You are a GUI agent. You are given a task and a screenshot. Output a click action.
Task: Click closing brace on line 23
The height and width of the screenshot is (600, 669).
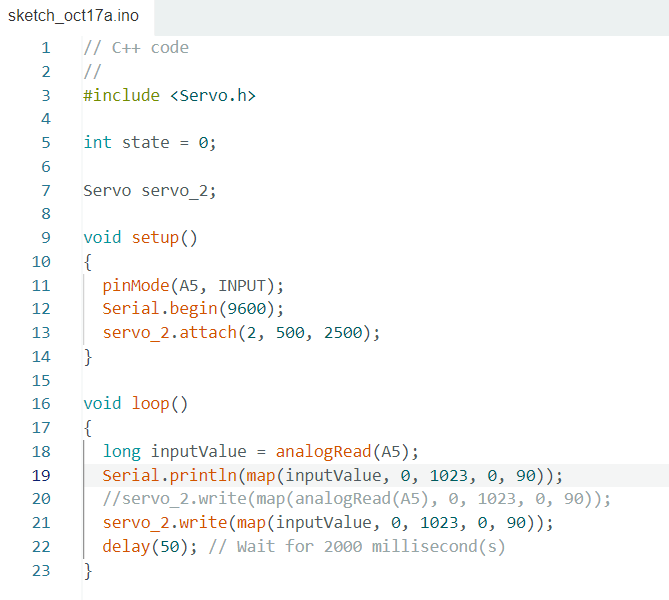(88, 571)
